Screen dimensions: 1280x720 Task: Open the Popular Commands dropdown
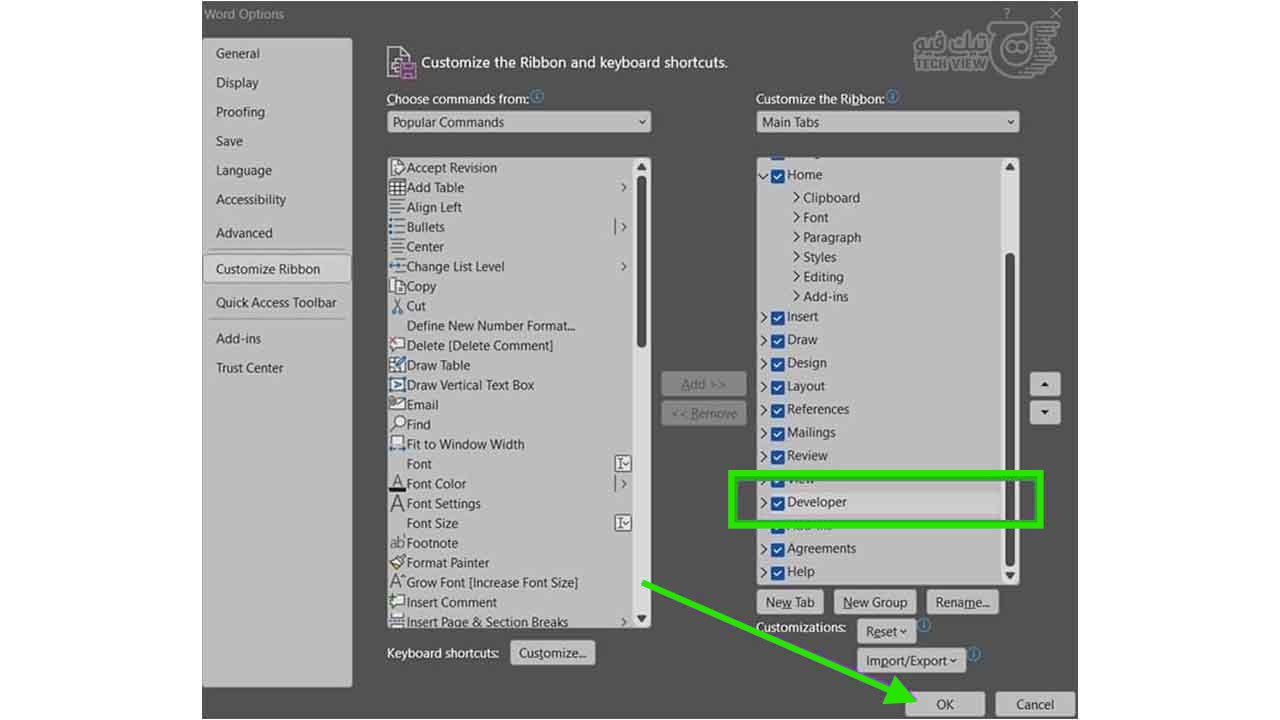[x=519, y=122]
